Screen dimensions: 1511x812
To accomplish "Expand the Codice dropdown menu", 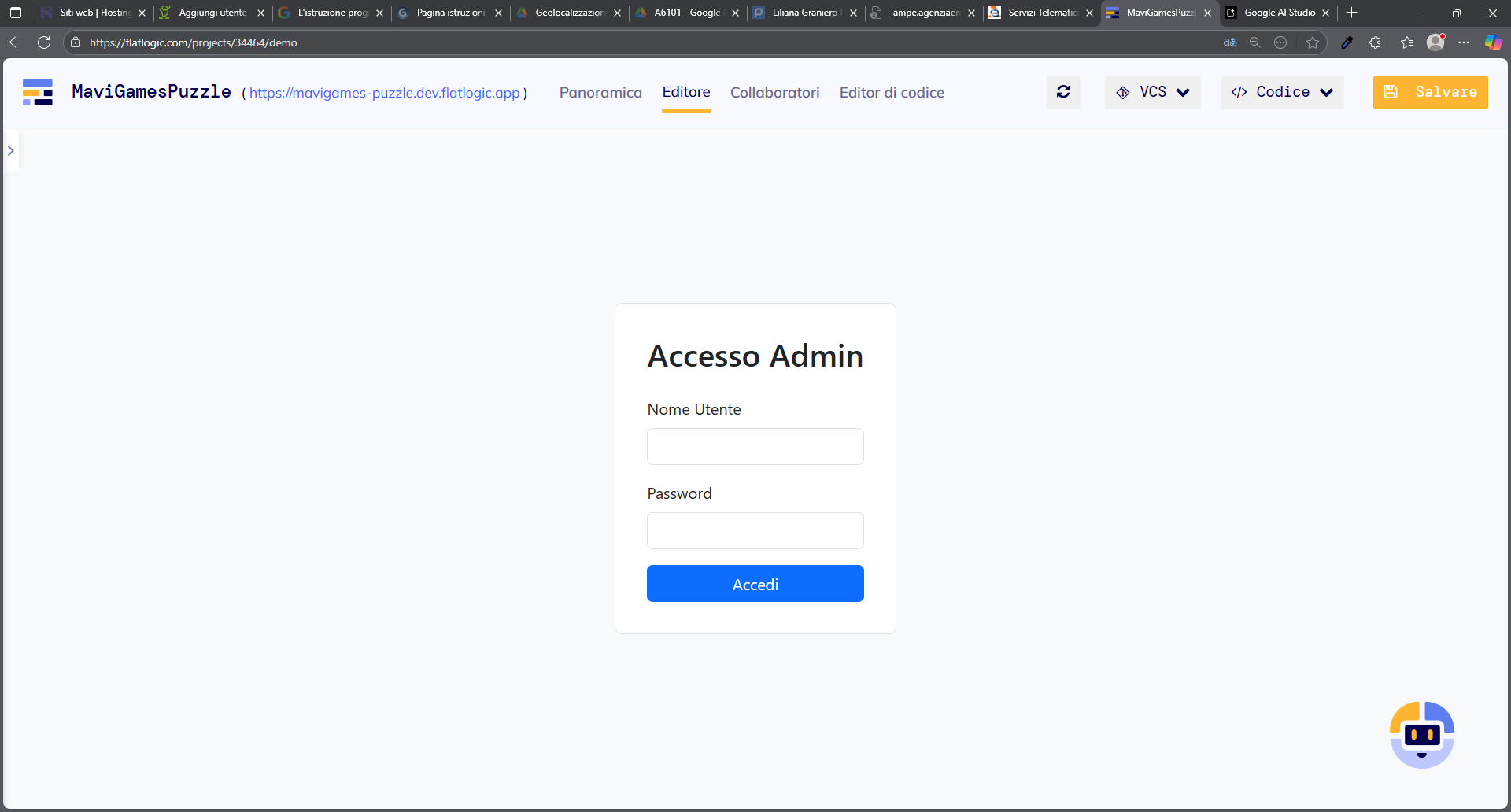I will pyautogui.click(x=1281, y=92).
